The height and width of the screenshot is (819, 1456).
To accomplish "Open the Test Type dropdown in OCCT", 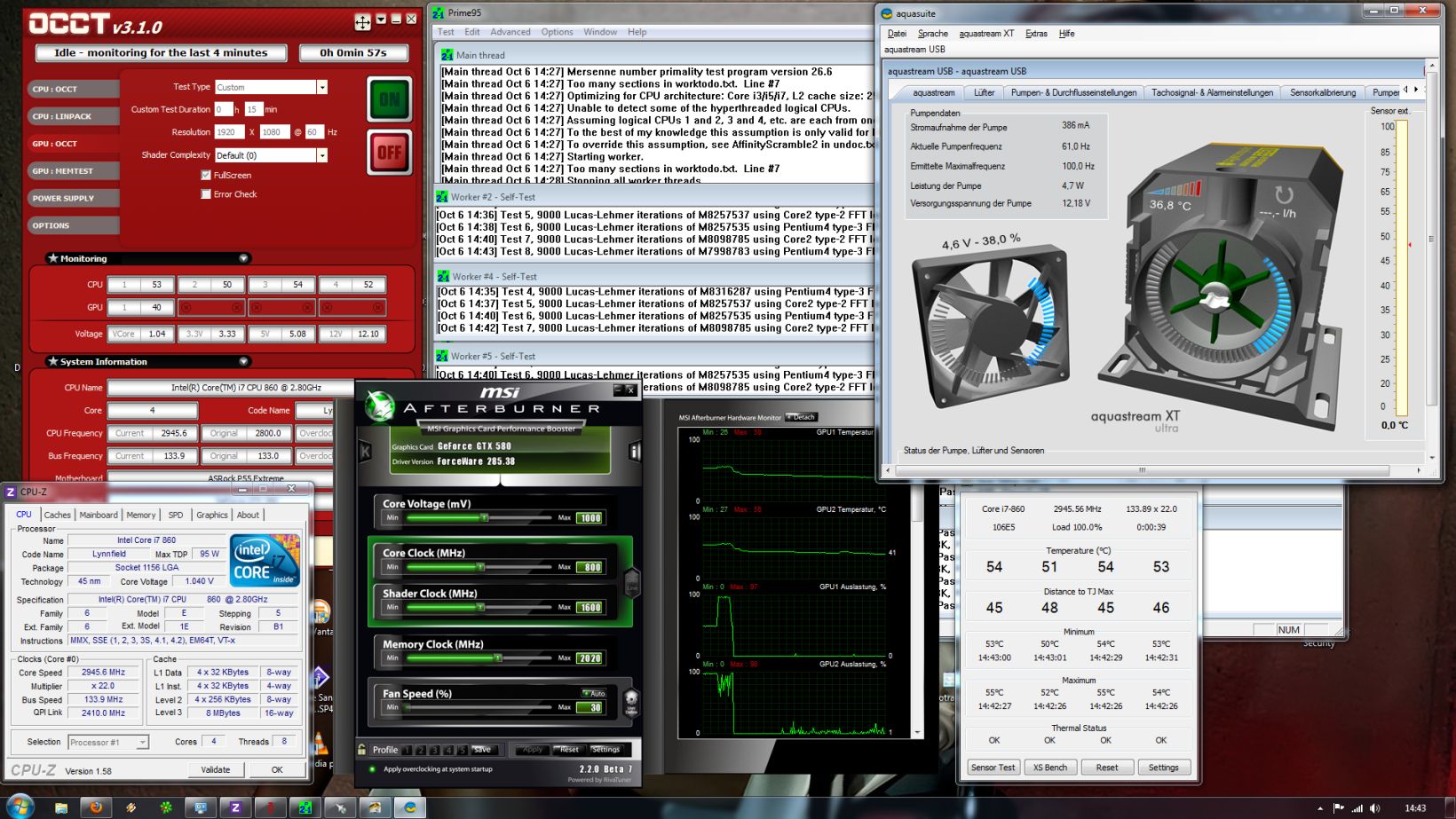I will (322, 87).
